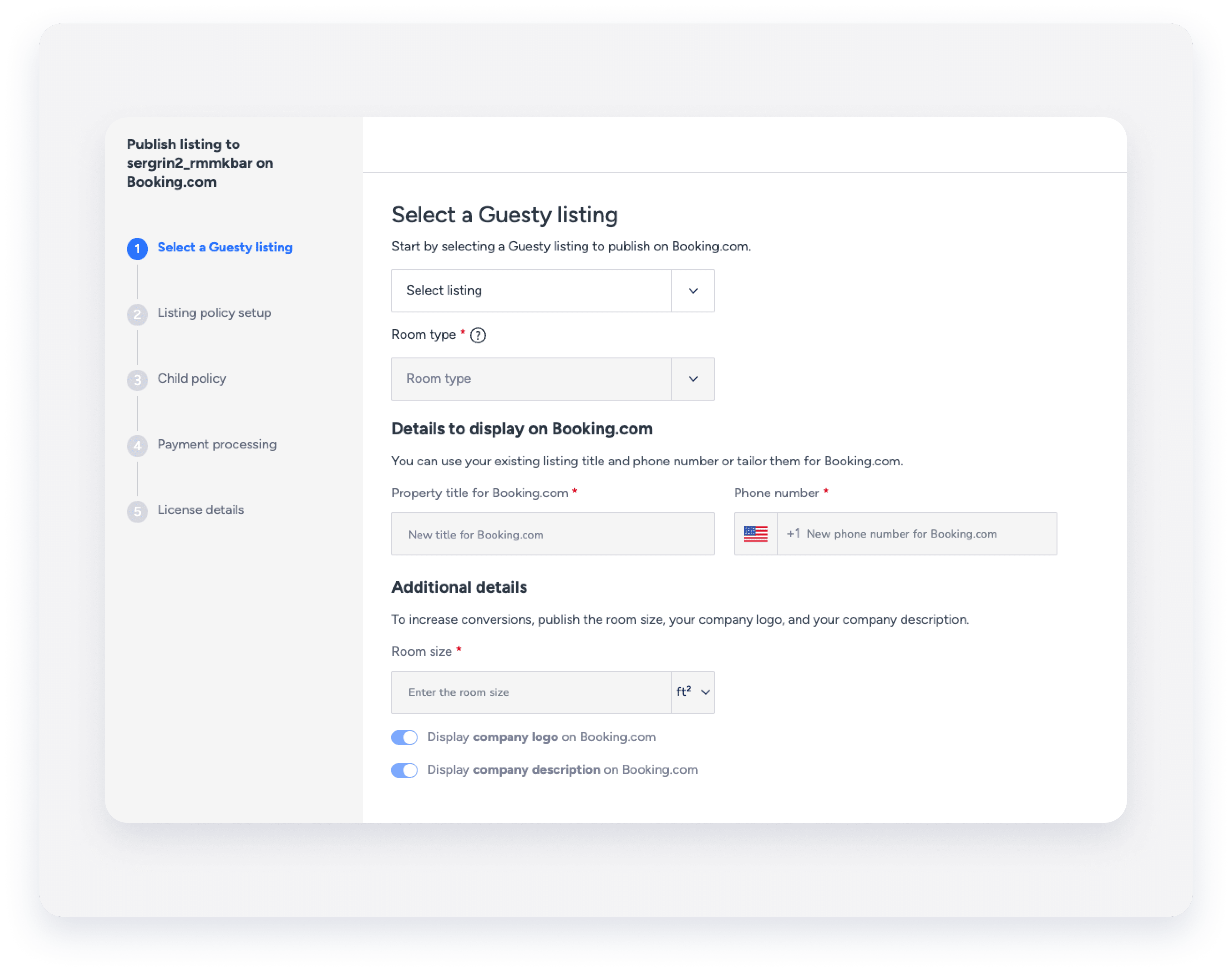The width and height of the screenshot is (1232, 972).
Task: Toggle Display company logo switch
Action: pyautogui.click(x=404, y=737)
